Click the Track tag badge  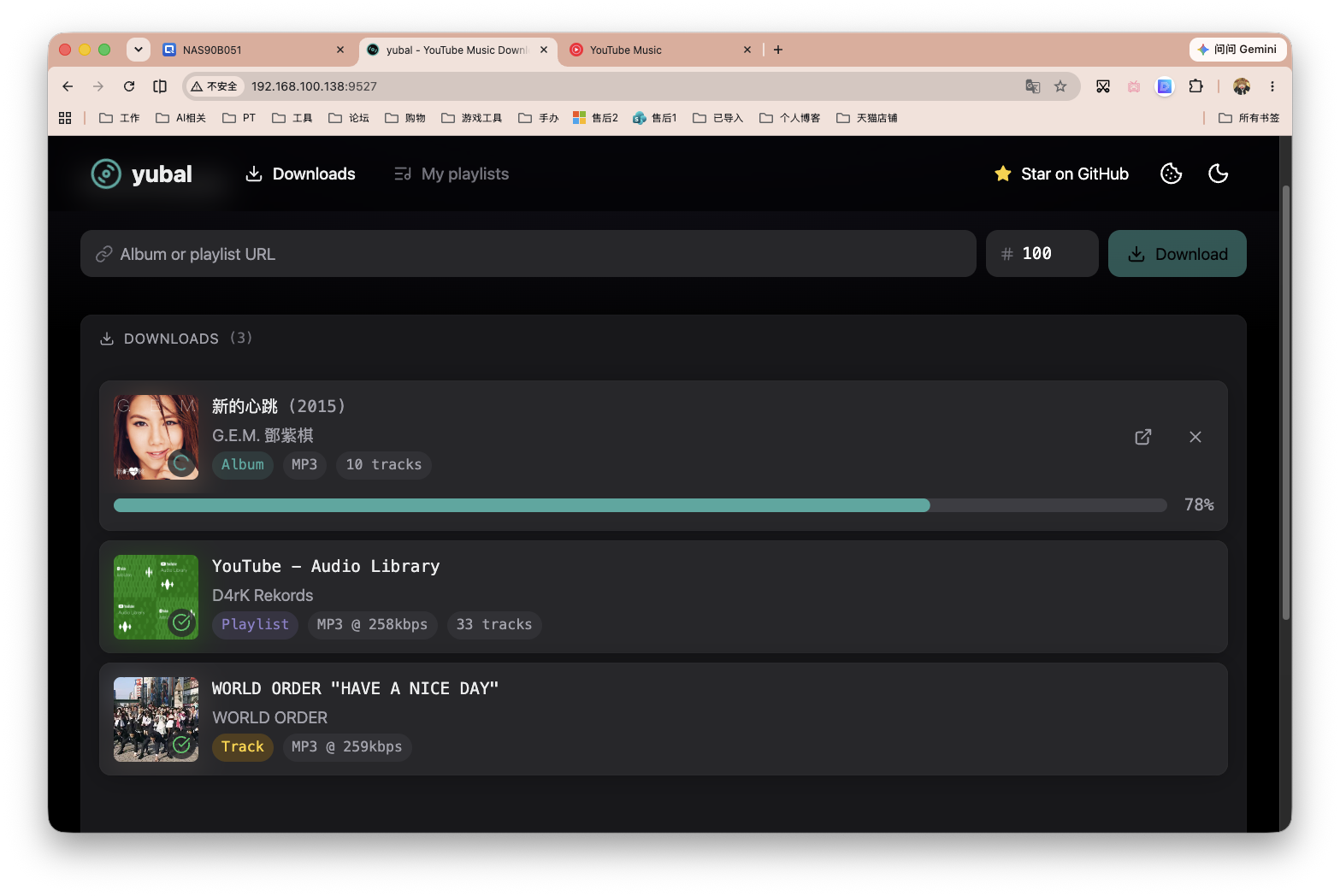tap(243, 747)
